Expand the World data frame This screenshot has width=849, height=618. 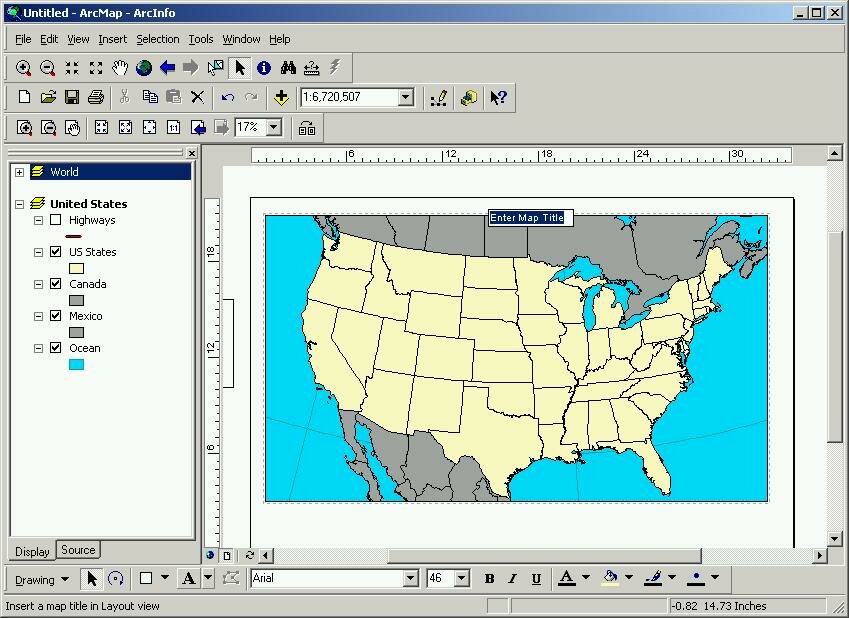click(x=19, y=172)
